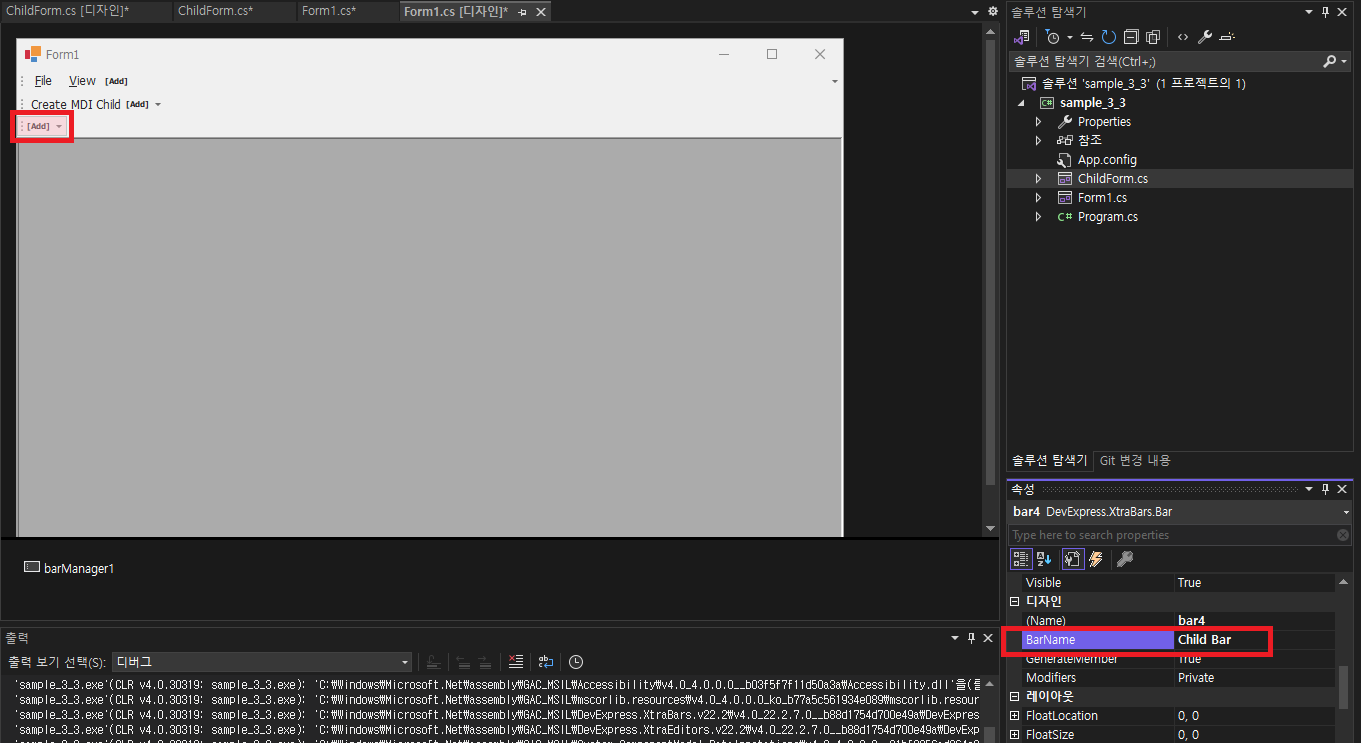This screenshot has width=1361, height=743.
Task: Click [Add] next to Create MDI Child
Action: (137, 104)
